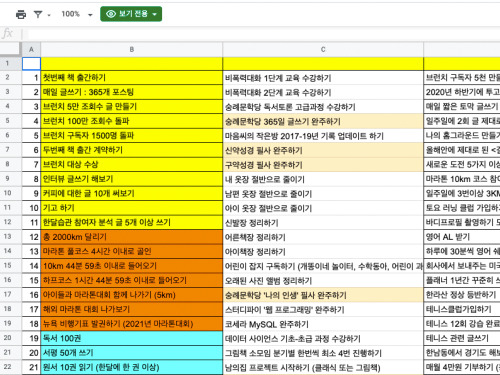Click cell '원서 10권 읽기'

pyautogui.click(x=132, y=367)
